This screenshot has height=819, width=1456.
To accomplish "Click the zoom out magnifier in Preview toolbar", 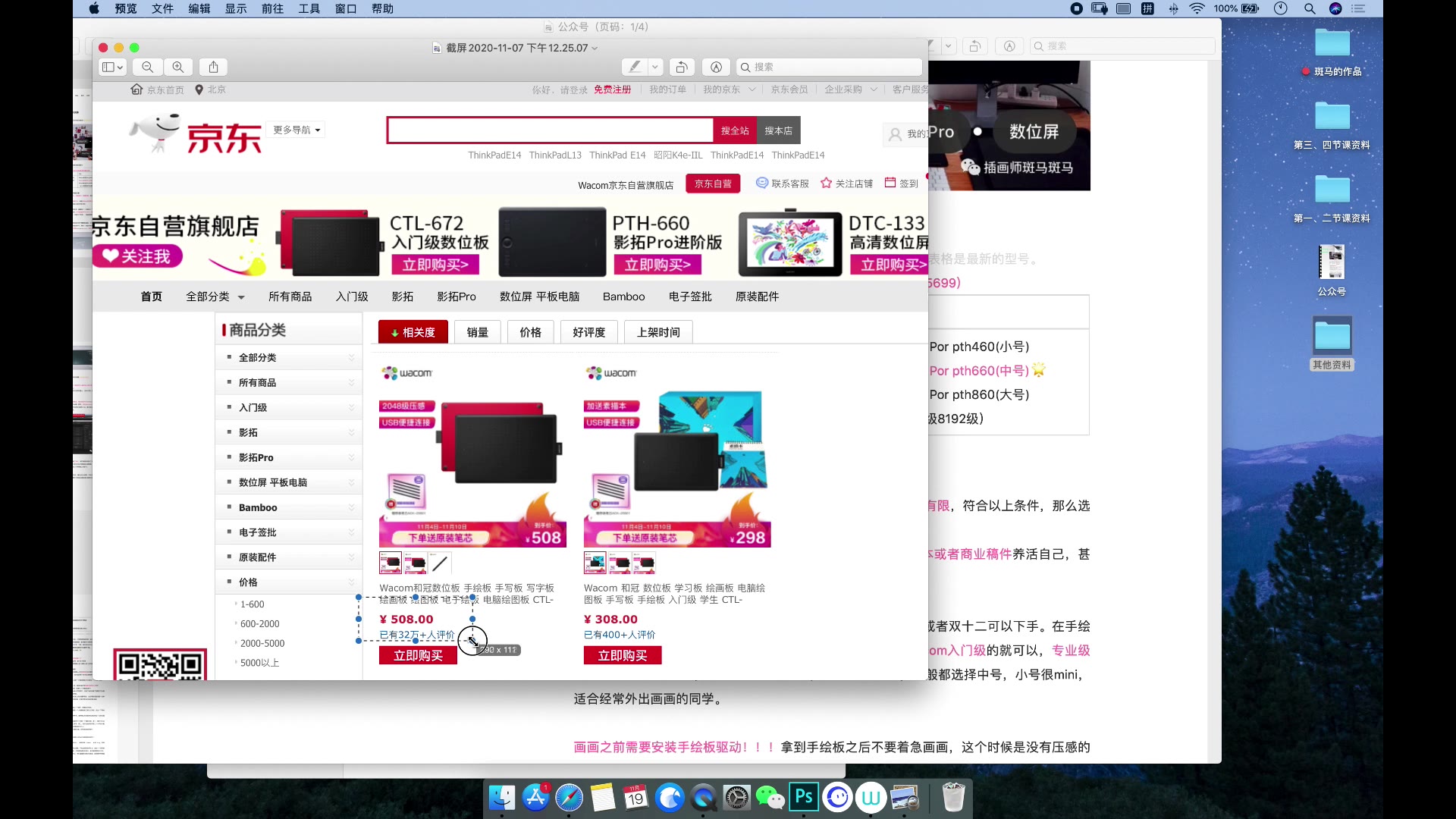I will pyautogui.click(x=148, y=67).
